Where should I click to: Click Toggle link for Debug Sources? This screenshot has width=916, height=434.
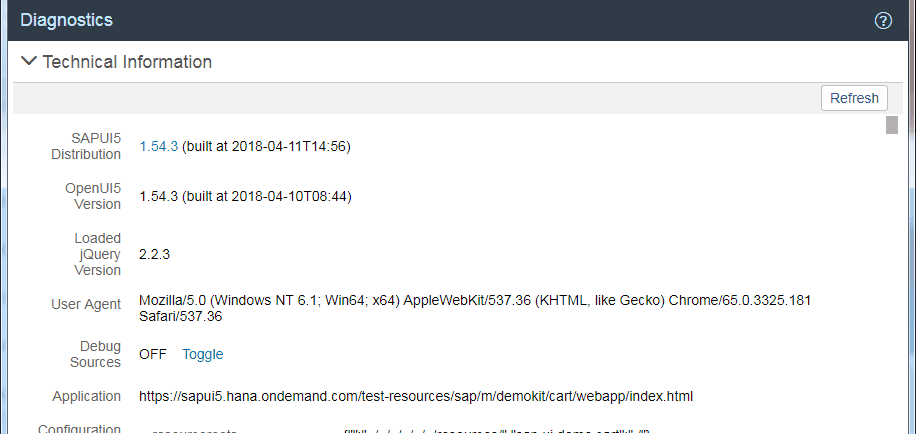(x=202, y=354)
